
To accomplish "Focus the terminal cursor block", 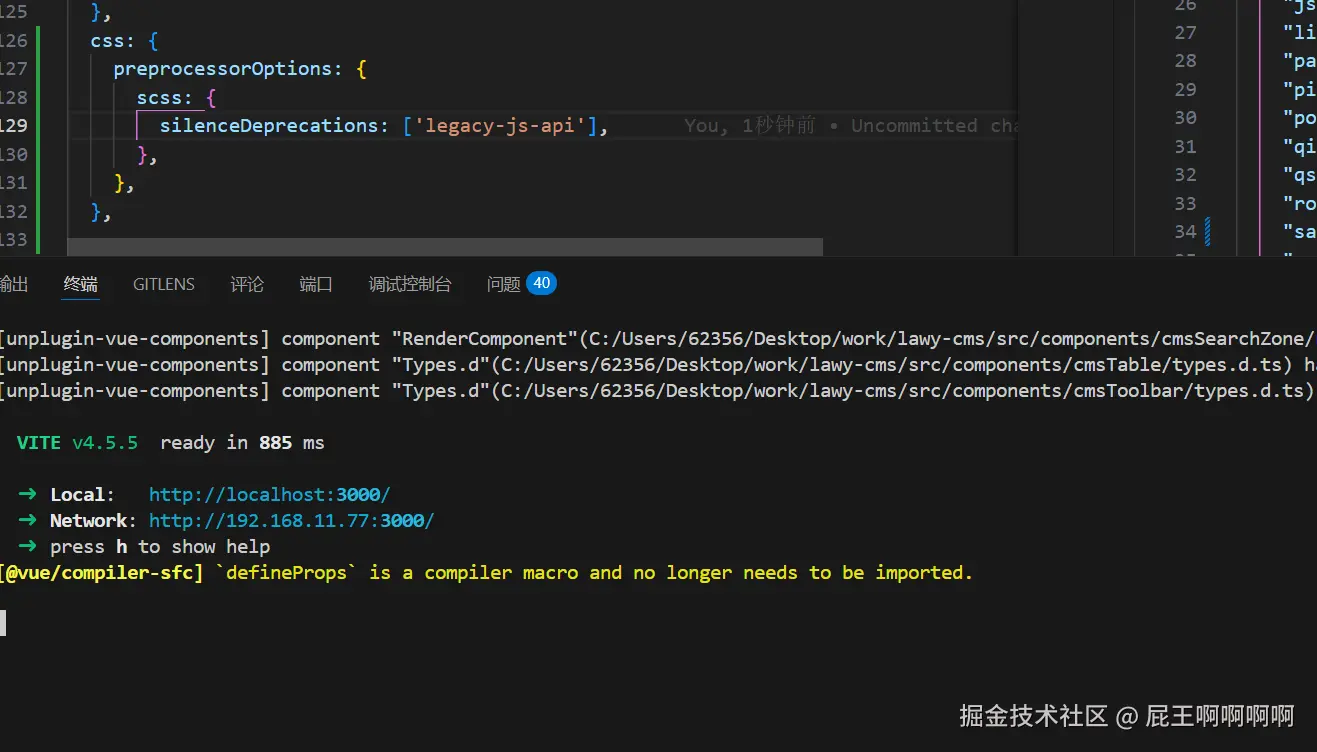I will pos(3,623).
